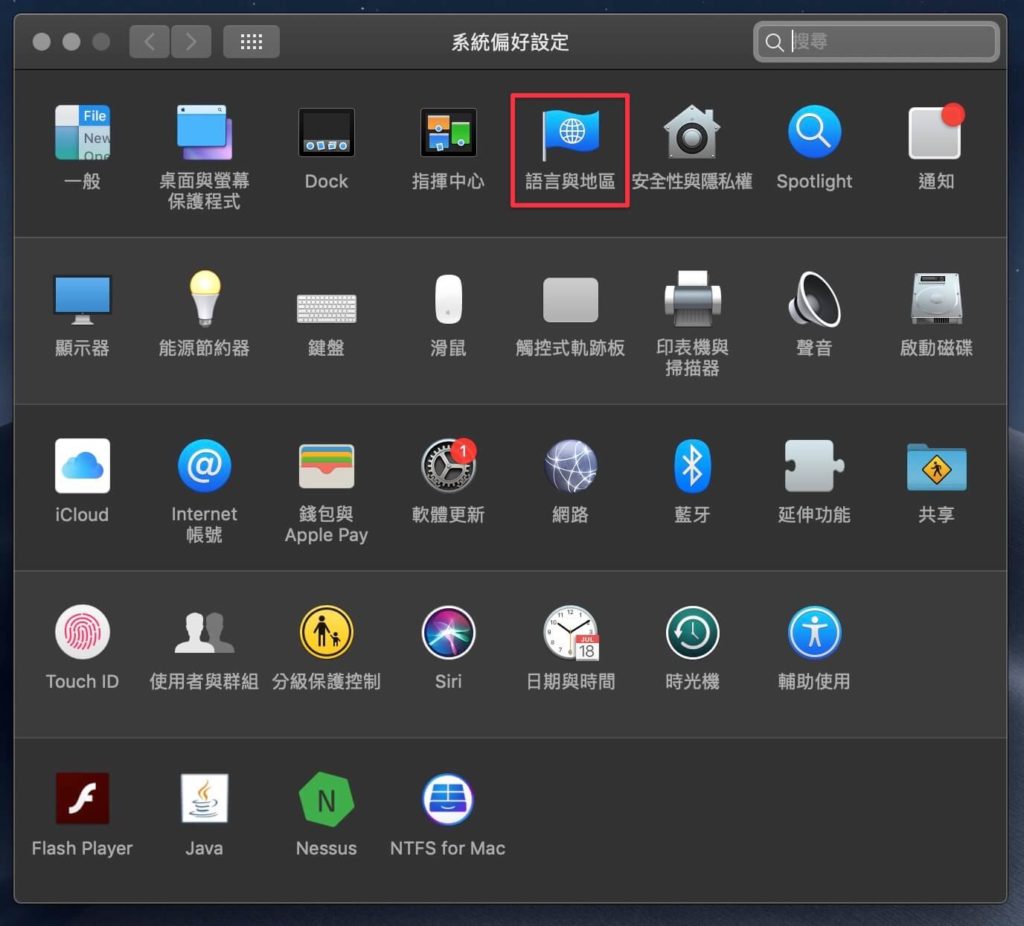Open 共享 (Sharing) preferences
This screenshot has height=926, width=1024.
click(x=936, y=467)
